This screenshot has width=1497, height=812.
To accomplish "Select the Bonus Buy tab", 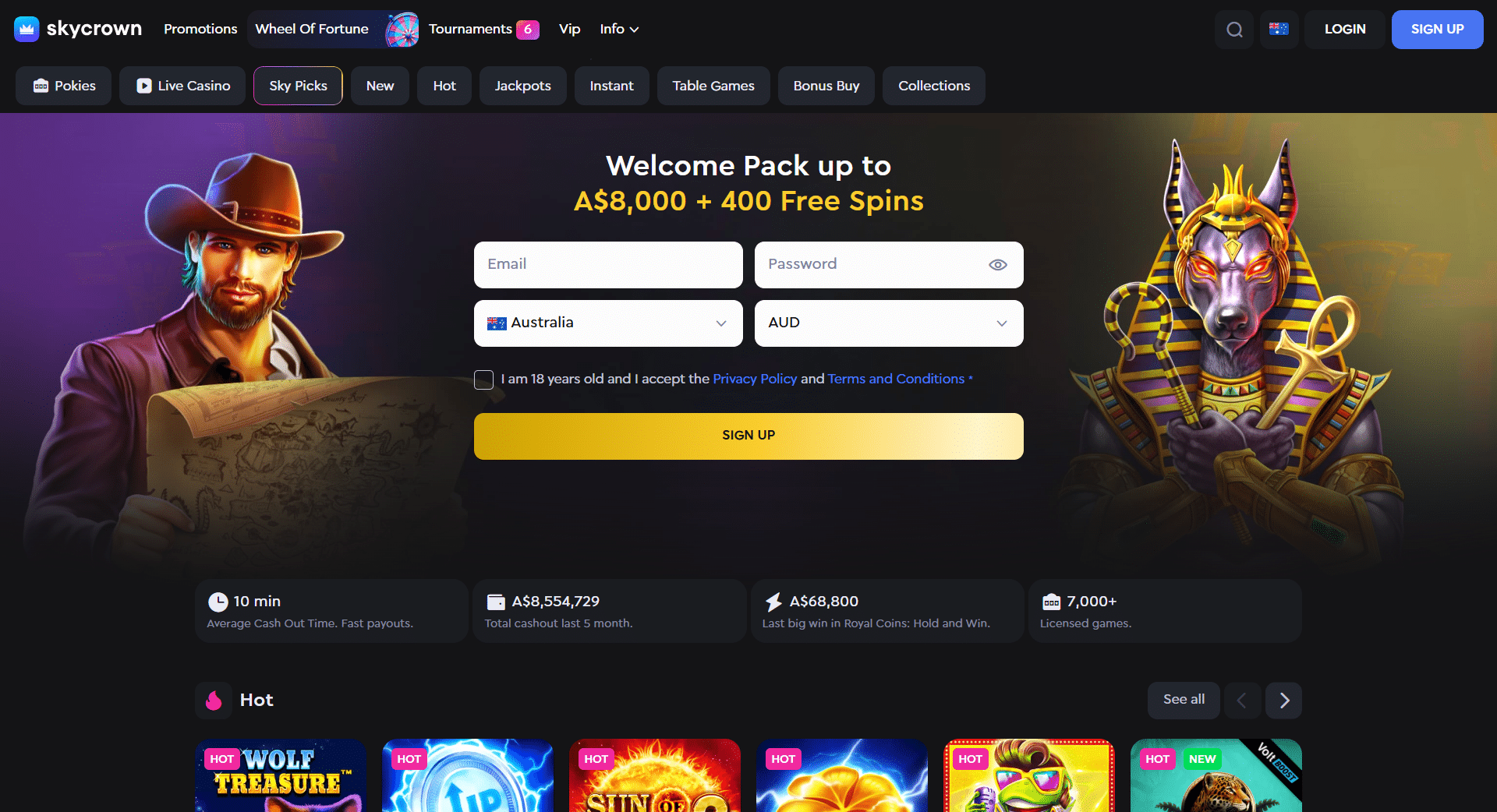I will coord(826,86).
